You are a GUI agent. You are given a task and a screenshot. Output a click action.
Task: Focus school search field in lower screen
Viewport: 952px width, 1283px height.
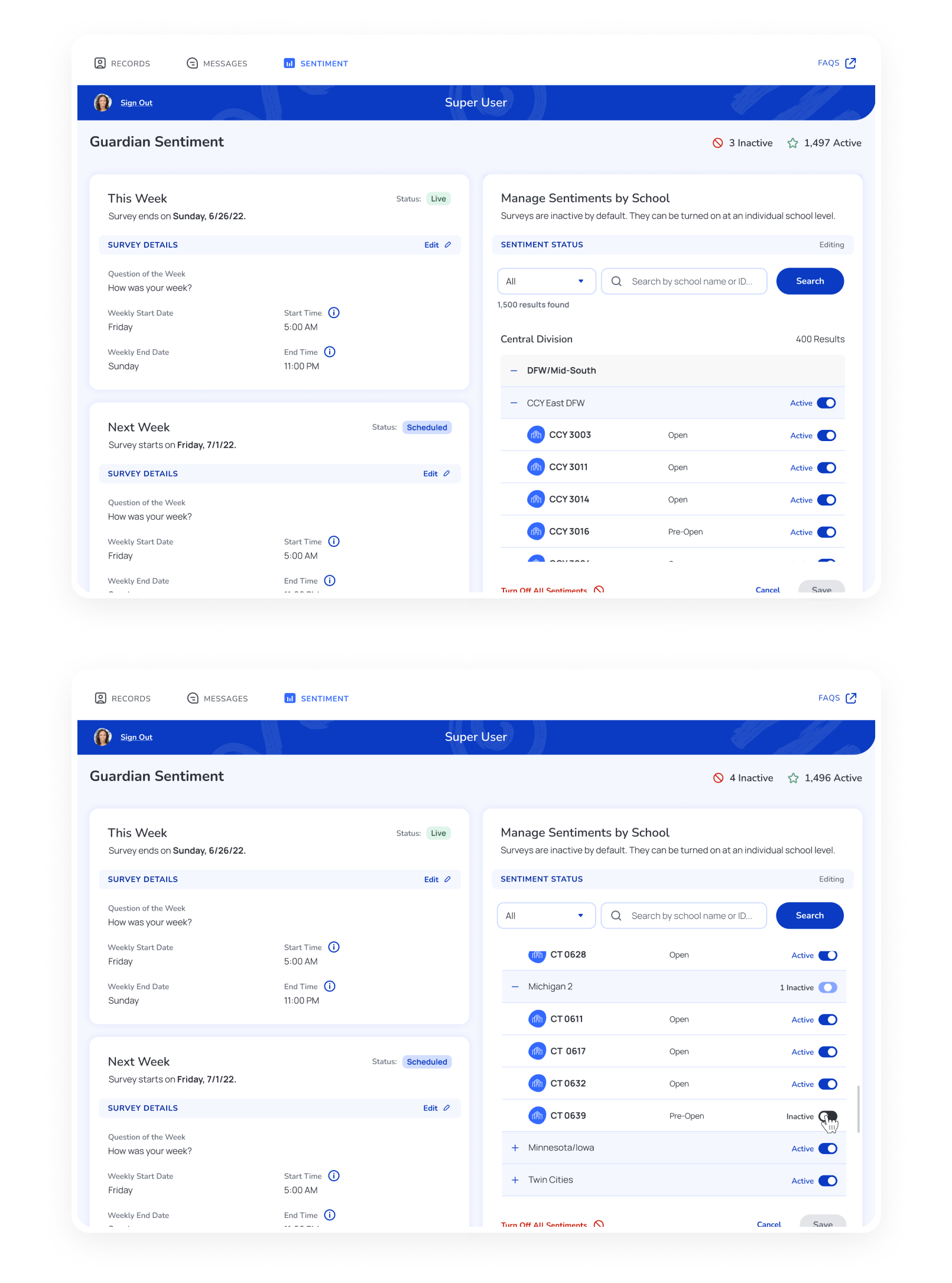point(684,916)
